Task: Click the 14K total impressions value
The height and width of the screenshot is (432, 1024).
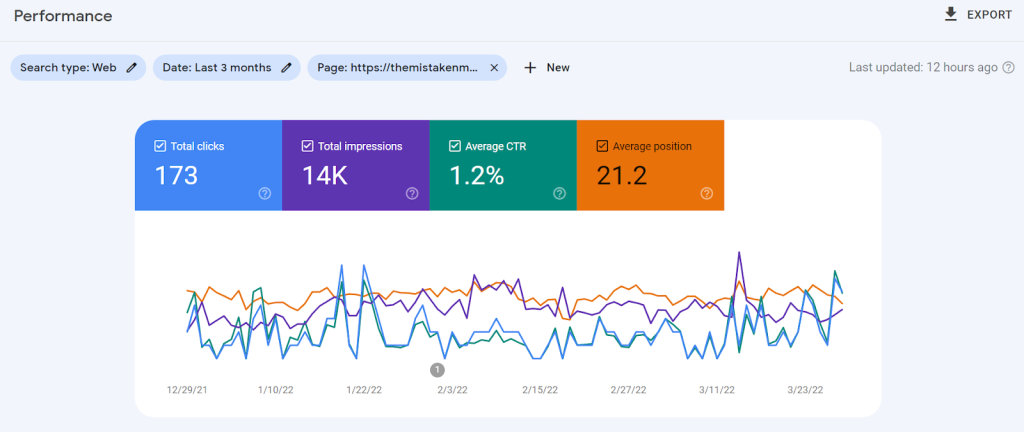Action: click(325, 176)
